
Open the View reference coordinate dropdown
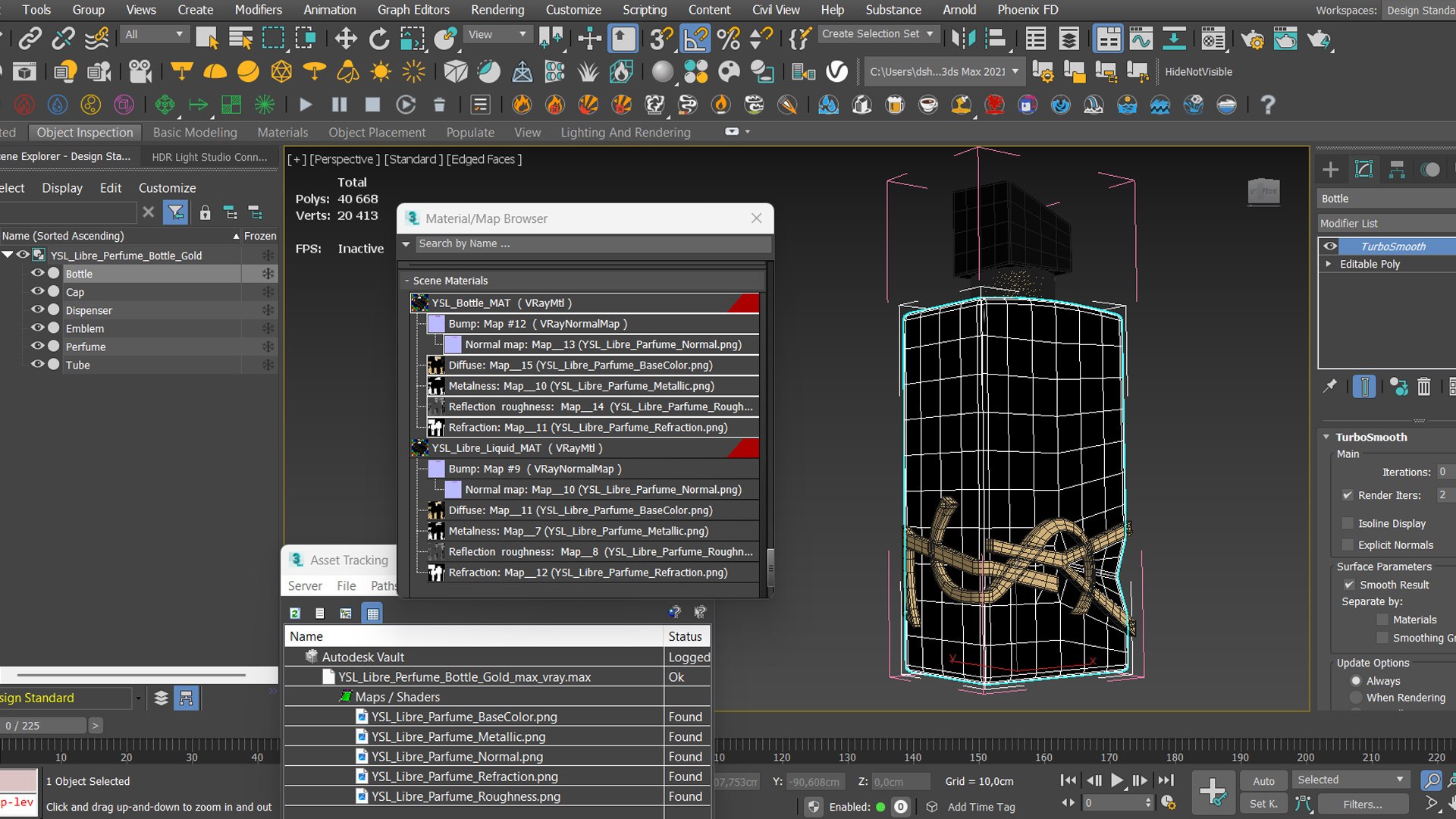[497, 34]
